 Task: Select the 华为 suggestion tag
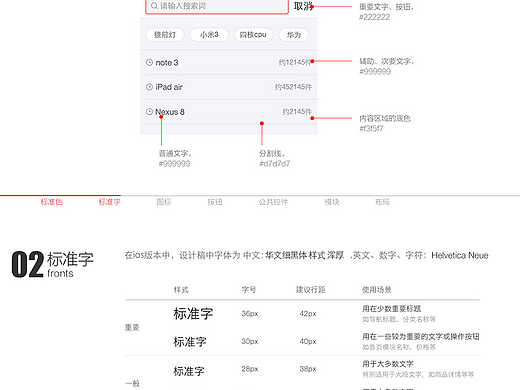coord(294,35)
